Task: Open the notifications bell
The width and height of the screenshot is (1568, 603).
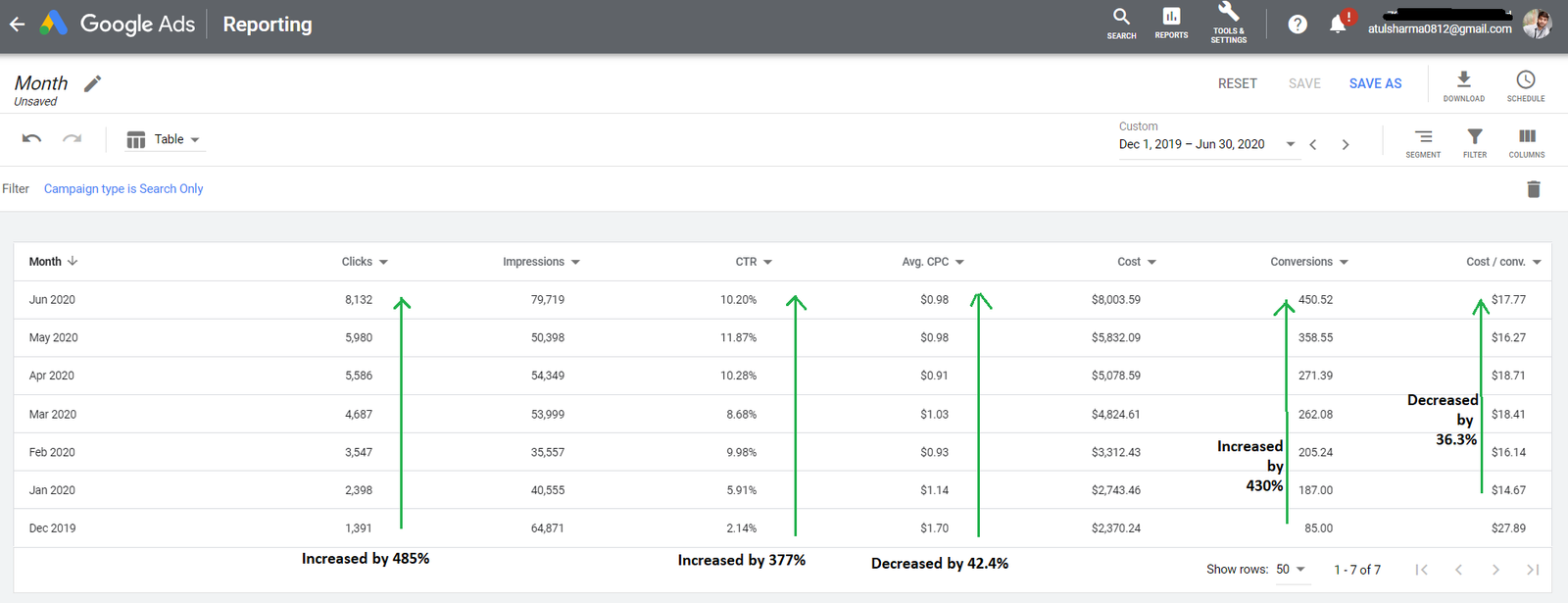Action: tap(1338, 25)
